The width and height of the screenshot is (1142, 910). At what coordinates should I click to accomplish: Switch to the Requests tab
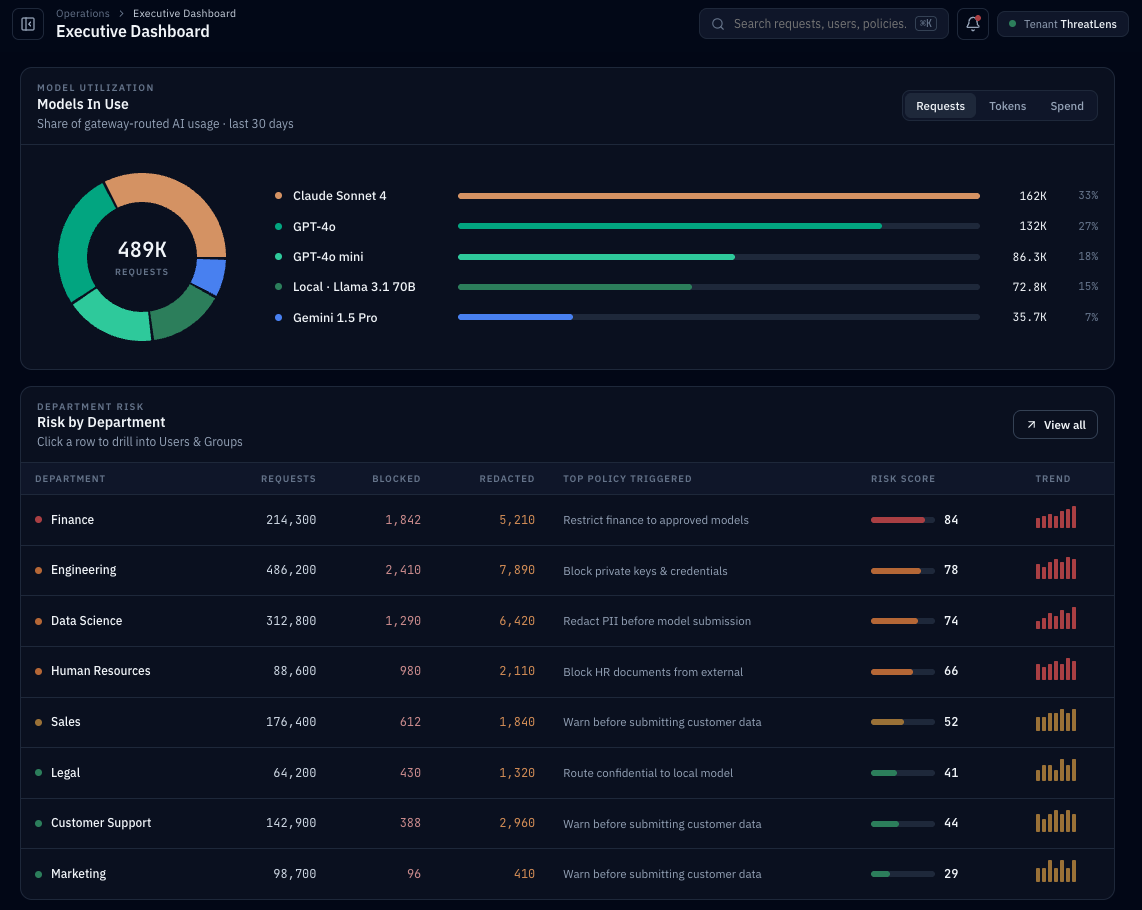pos(940,106)
